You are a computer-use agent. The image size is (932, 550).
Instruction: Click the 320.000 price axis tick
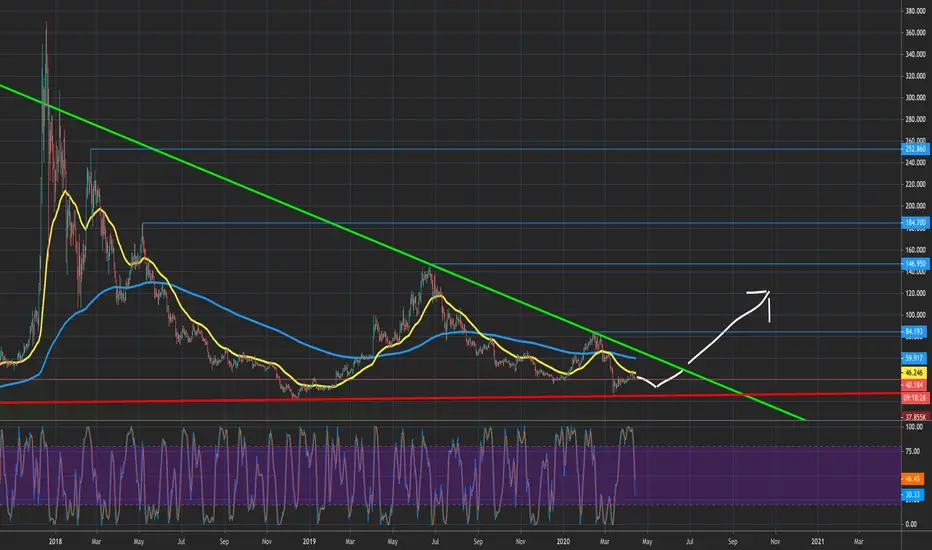tap(915, 76)
